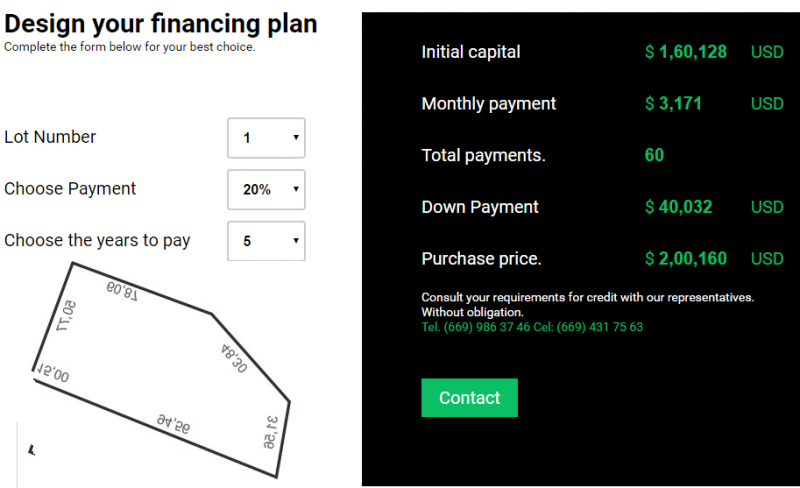Viewport: 800px width, 488px height.
Task: Click the 'Choose Payment' label
Action: (x=70, y=189)
